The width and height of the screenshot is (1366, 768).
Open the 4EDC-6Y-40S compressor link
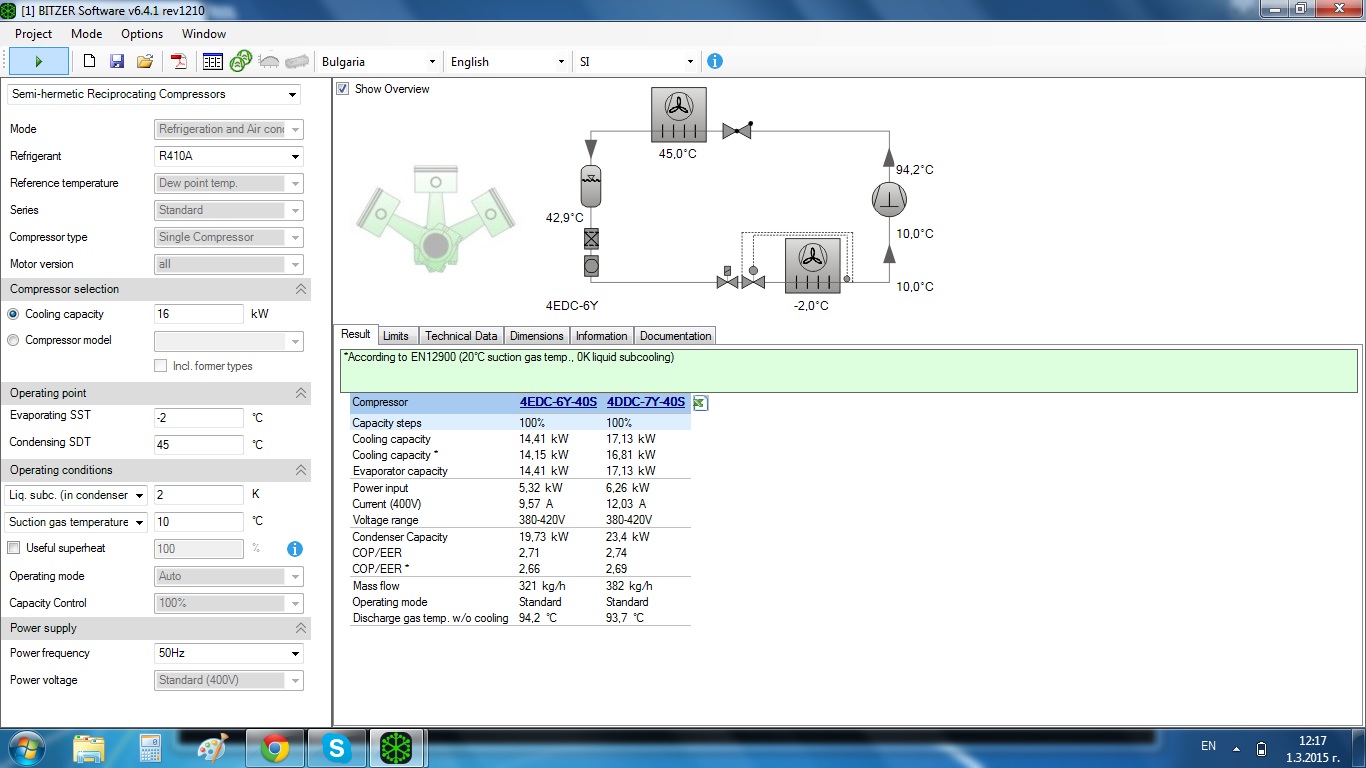[557, 402]
